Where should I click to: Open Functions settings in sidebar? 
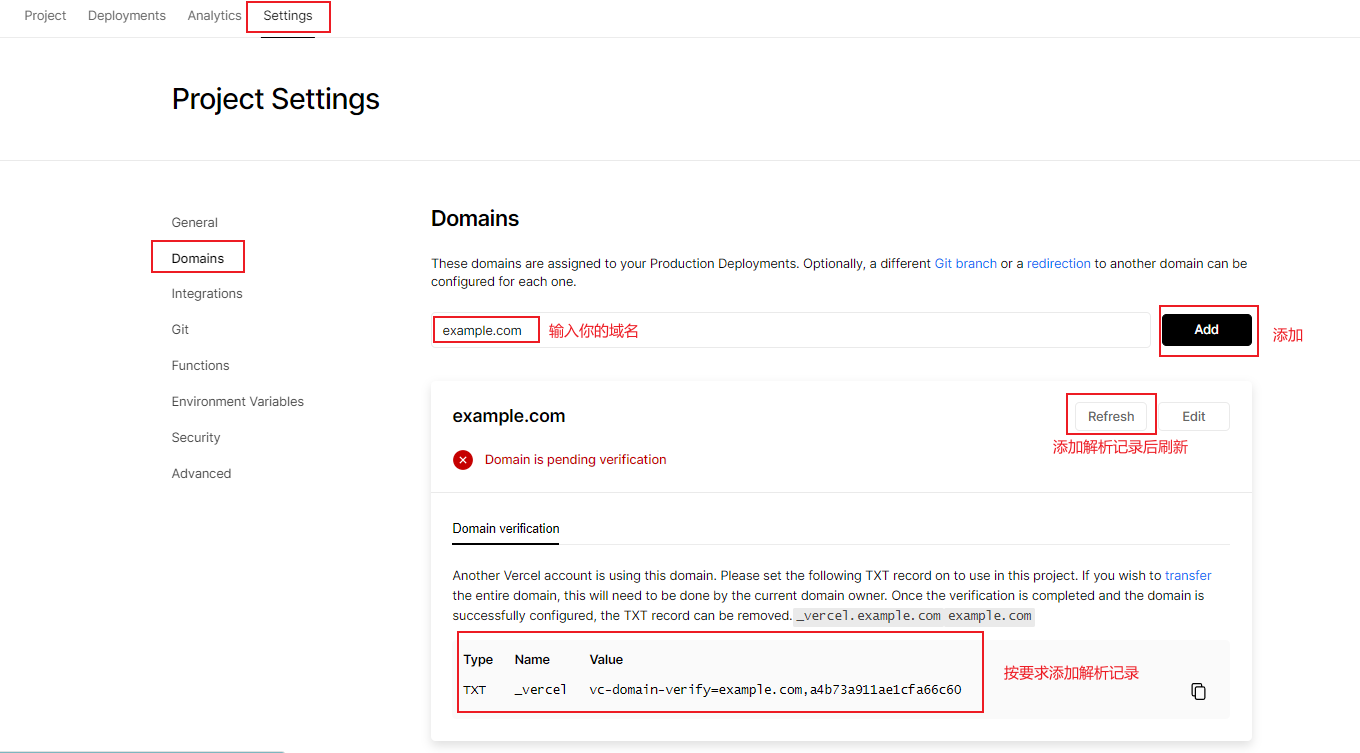click(x=200, y=366)
